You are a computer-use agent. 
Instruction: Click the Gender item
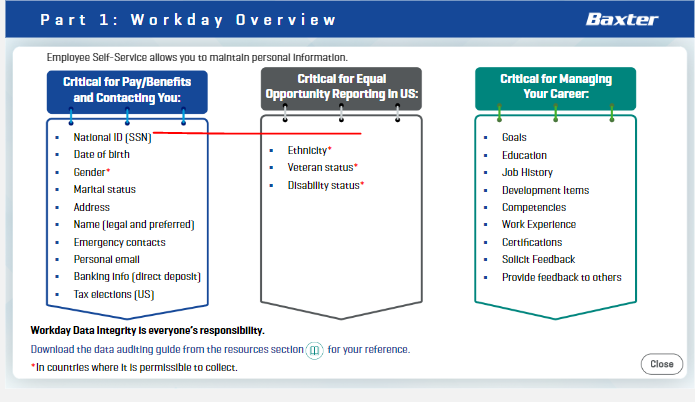pyautogui.click(x=91, y=172)
